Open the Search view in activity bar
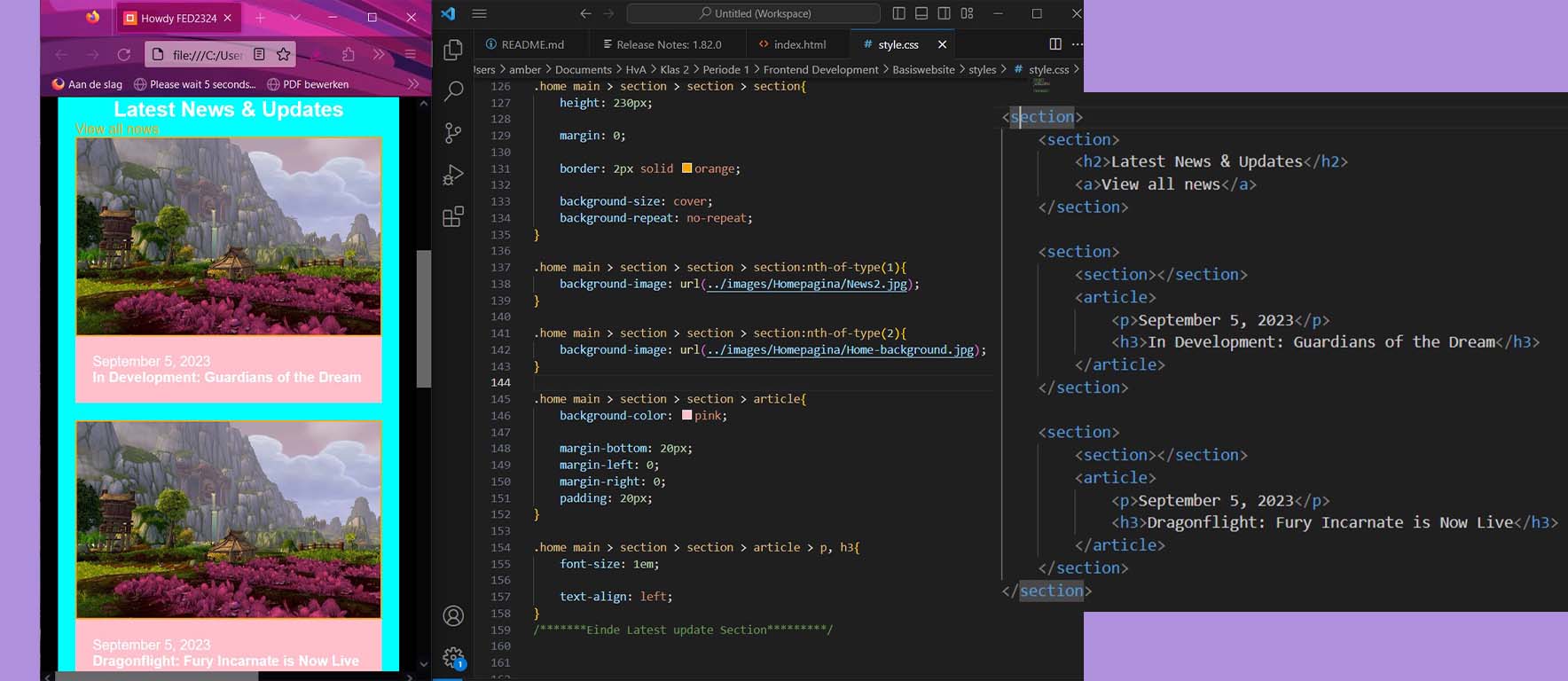 [453, 90]
